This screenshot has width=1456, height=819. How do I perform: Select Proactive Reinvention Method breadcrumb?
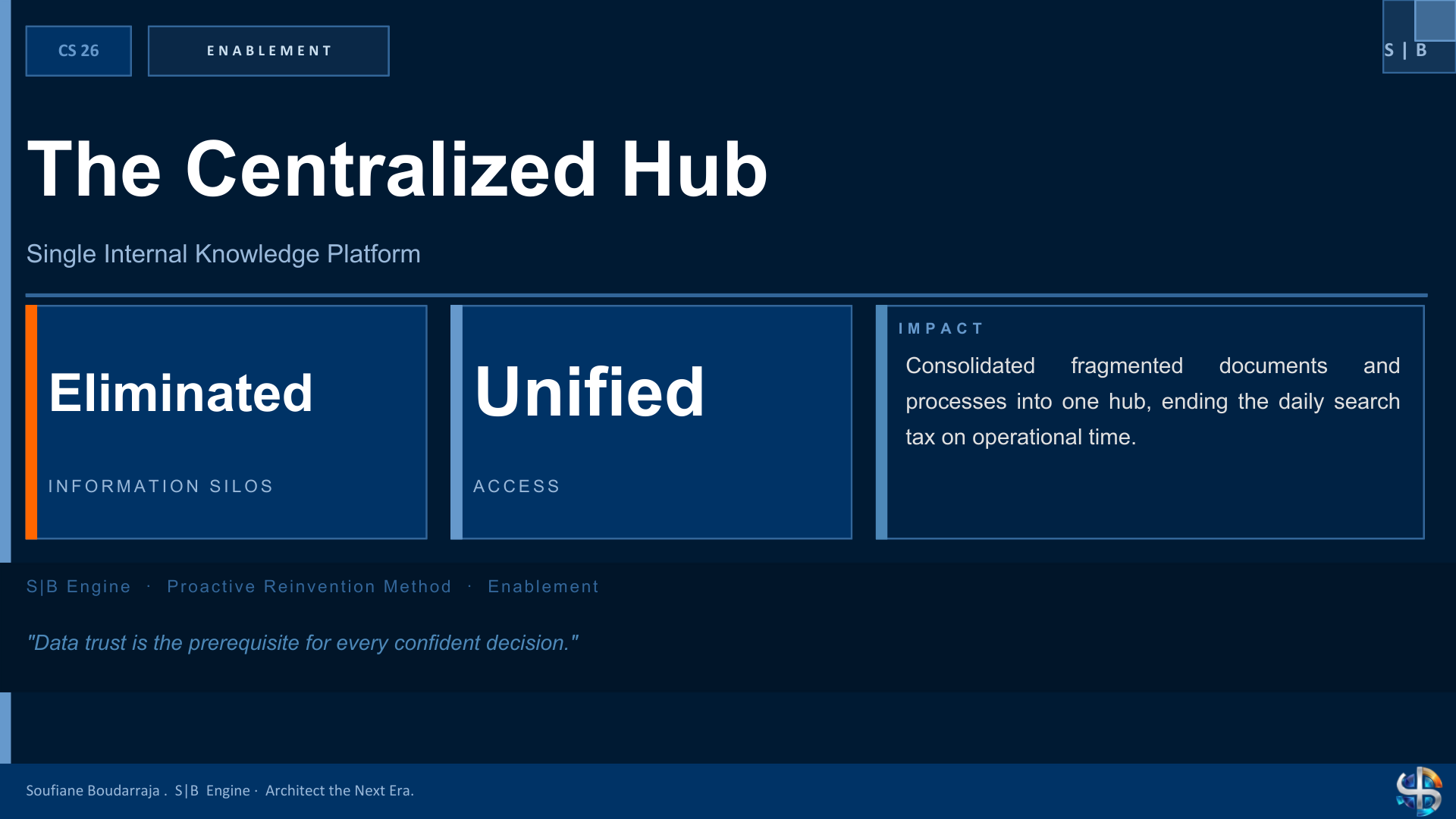coord(309,587)
